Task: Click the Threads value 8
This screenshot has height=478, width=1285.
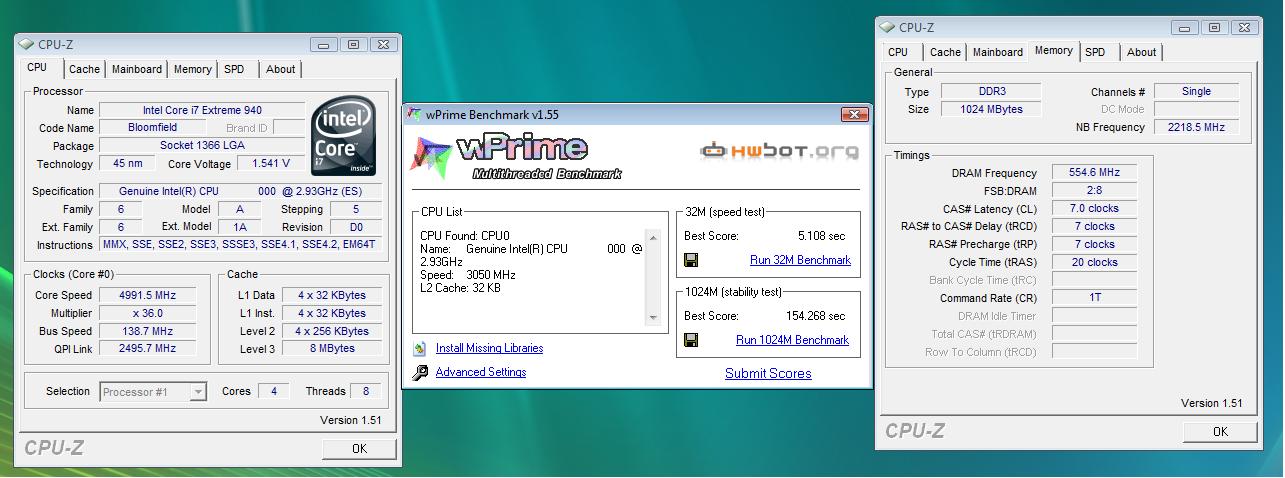Action: click(366, 391)
